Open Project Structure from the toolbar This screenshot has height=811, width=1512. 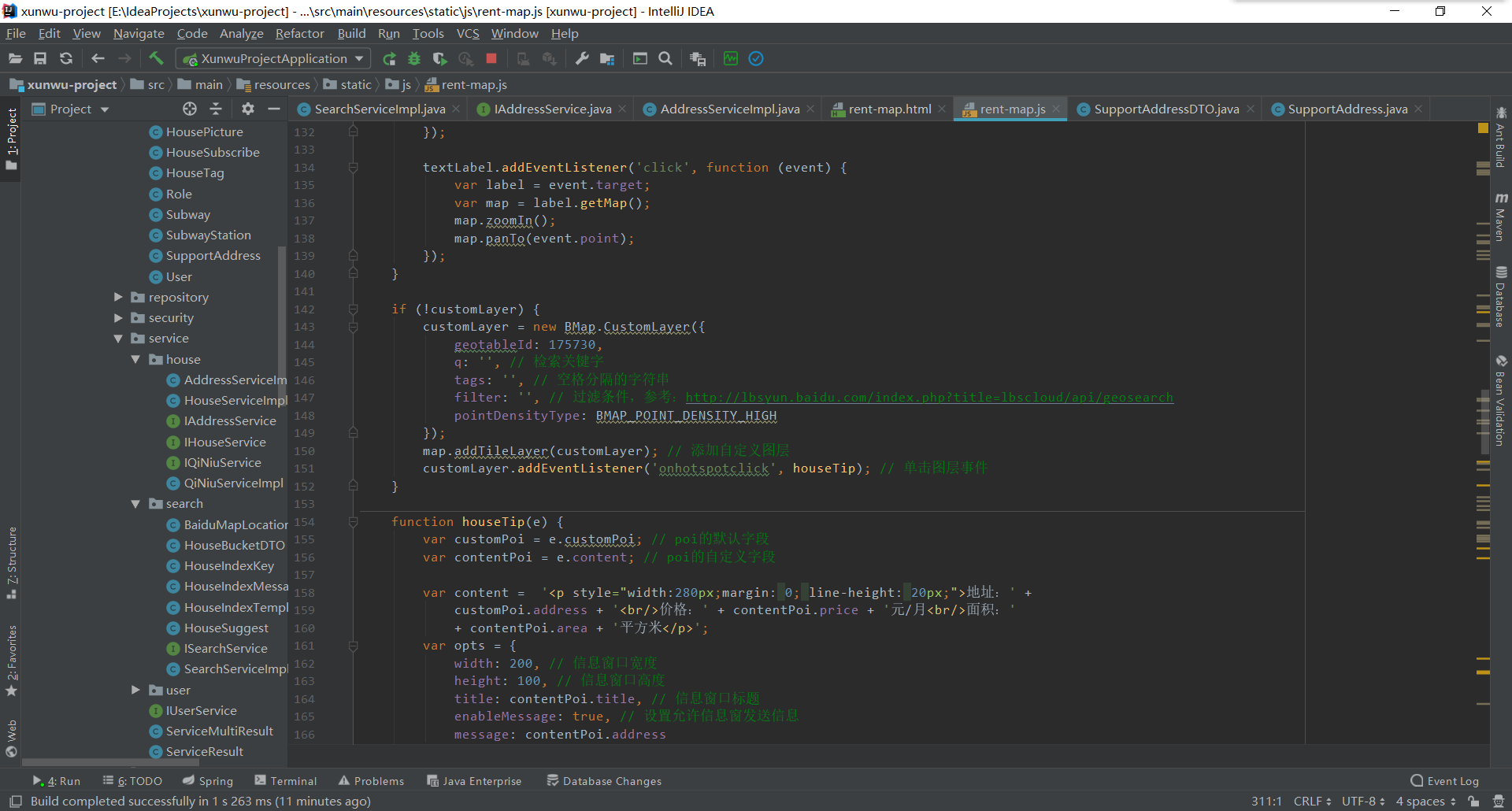607,58
